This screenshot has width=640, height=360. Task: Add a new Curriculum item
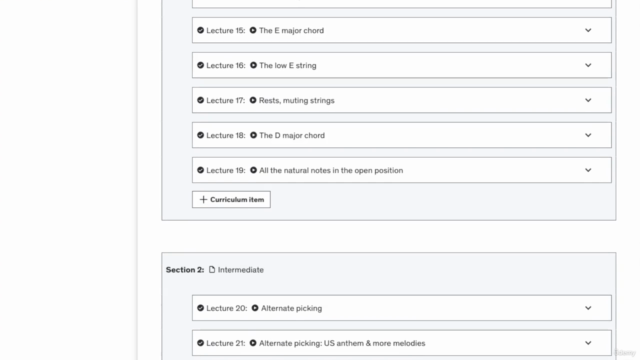pyautogui.click(x=231, y=200)
